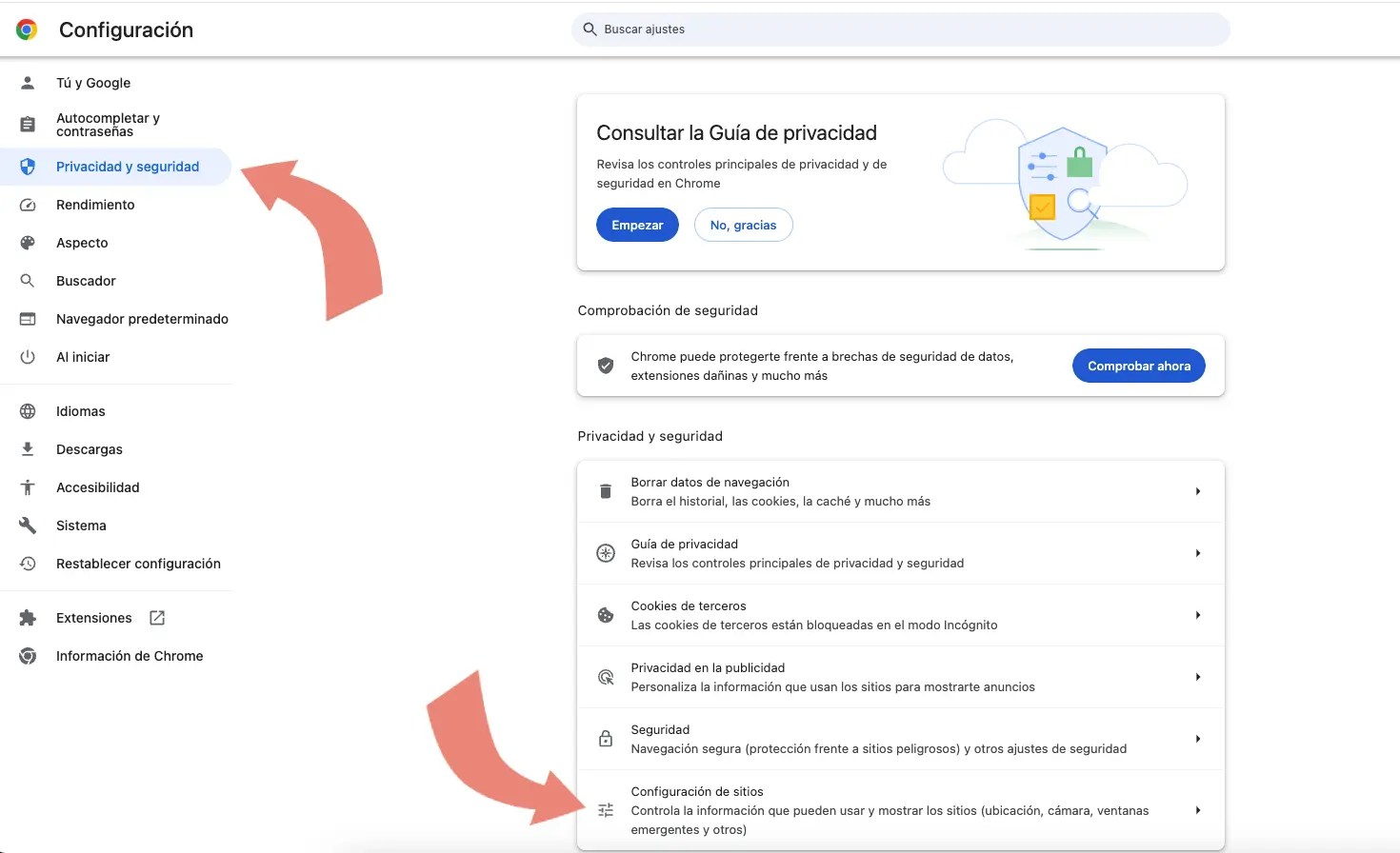Click the compass icon for Guía de privacidad
The image size is (1400, 853).
(606, 553)
